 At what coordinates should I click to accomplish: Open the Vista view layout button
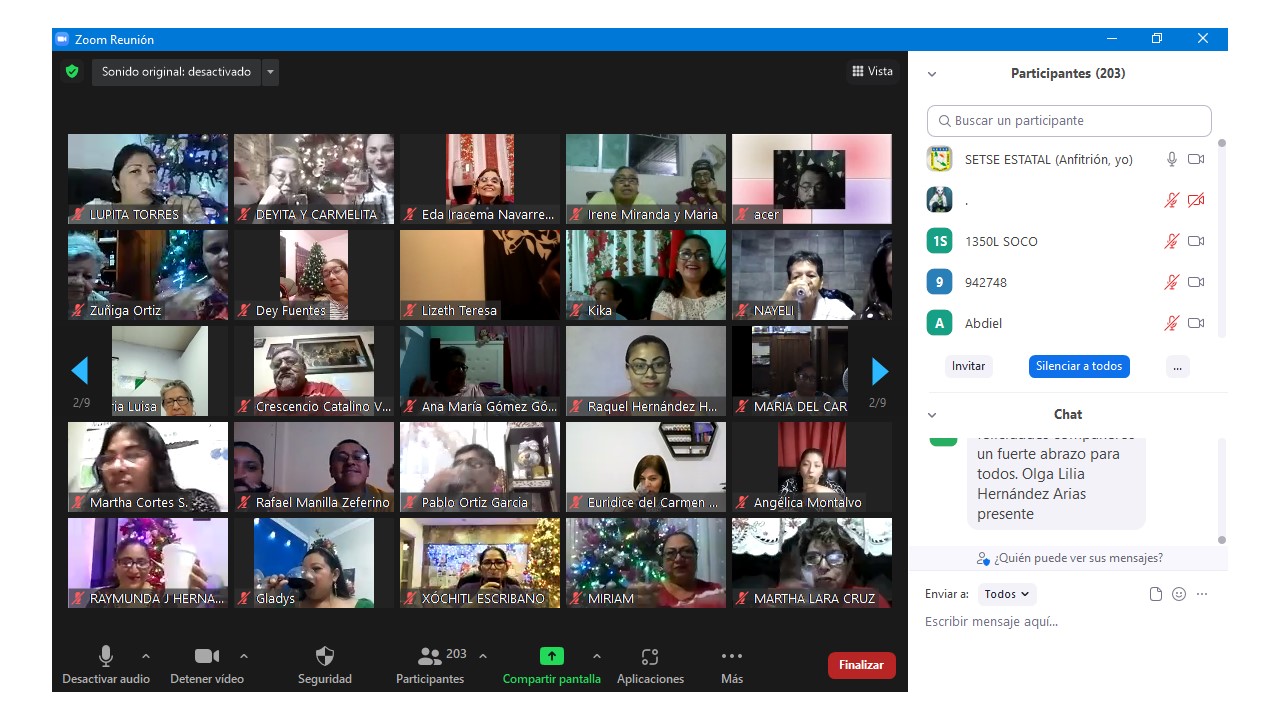[873, 71]
